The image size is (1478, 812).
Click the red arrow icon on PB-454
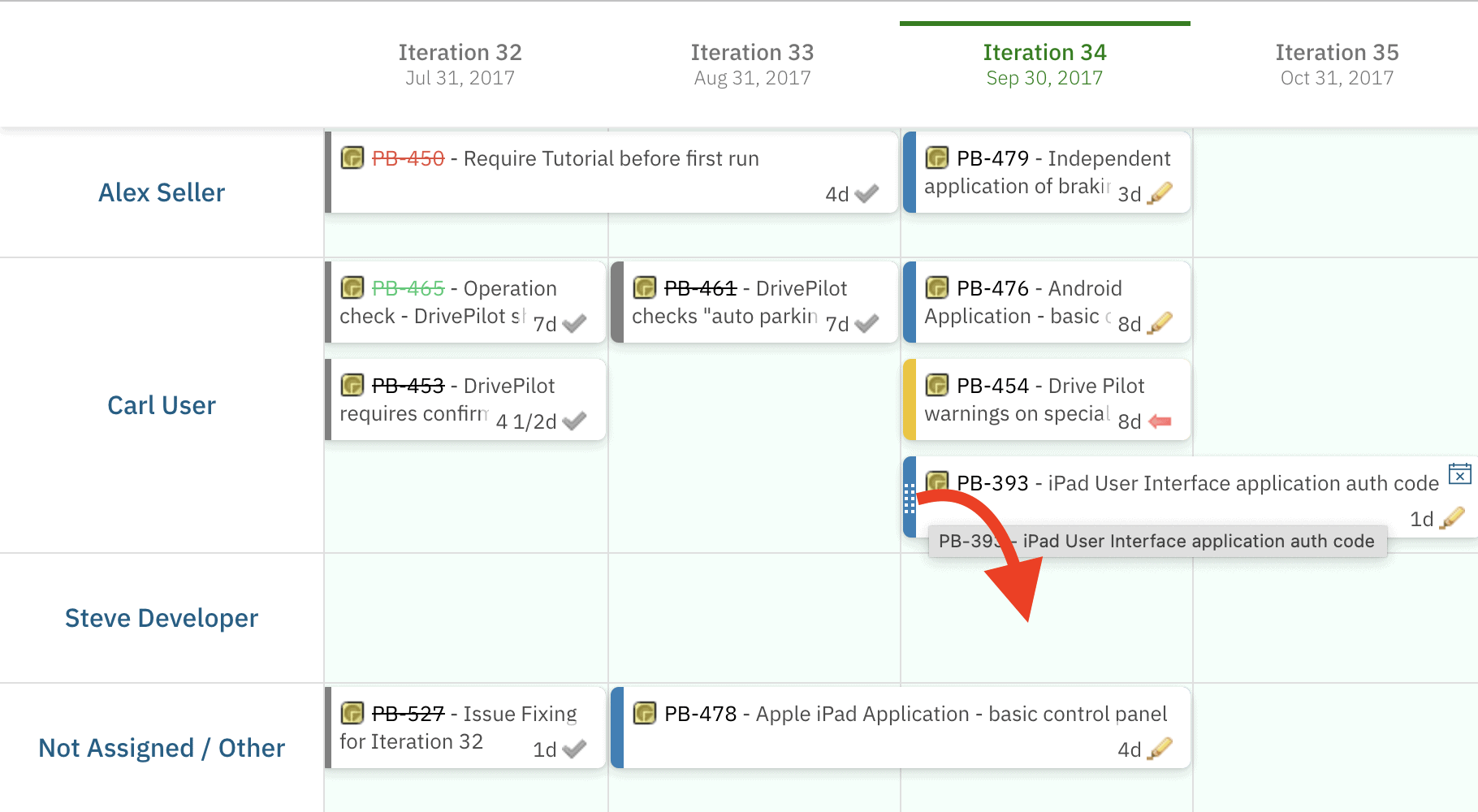(x=1160, y=421)
